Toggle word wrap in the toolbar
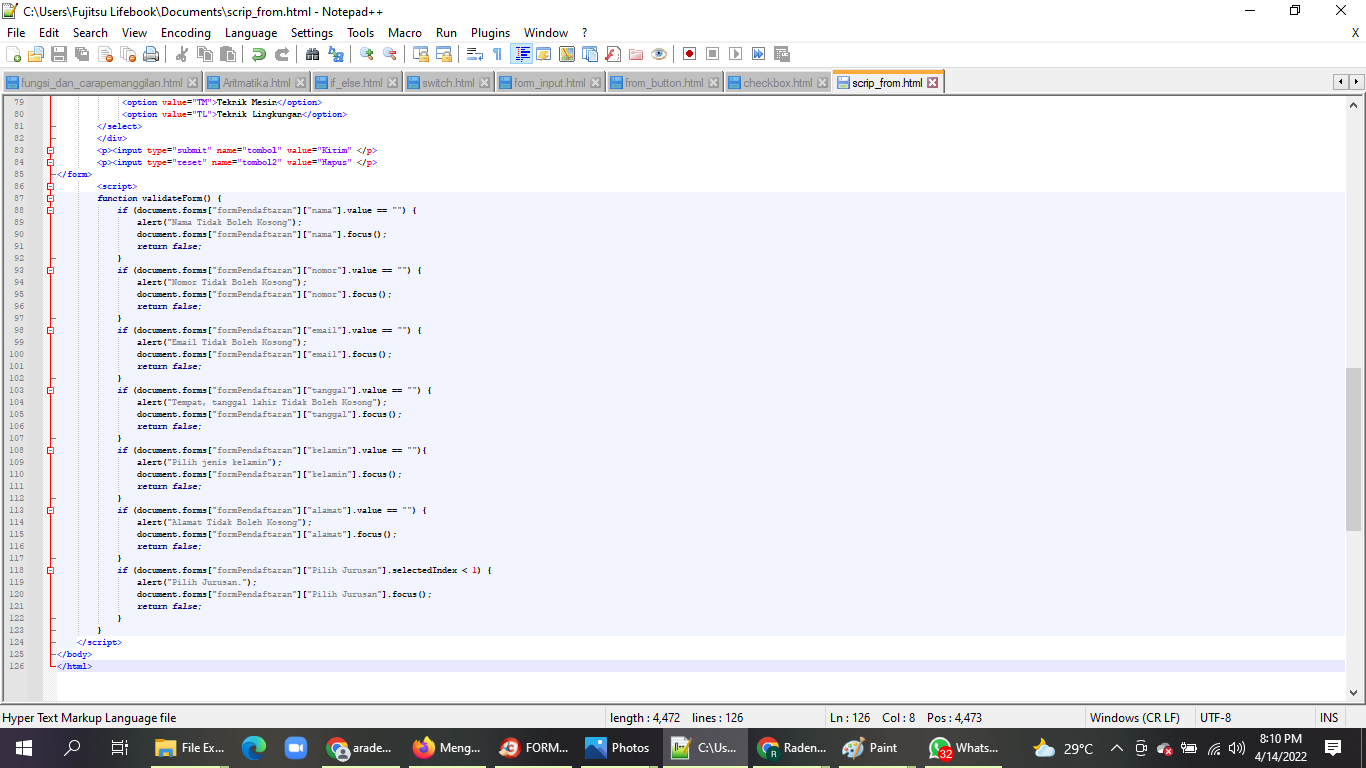1366x768 pixels. [x=475, y=54]
